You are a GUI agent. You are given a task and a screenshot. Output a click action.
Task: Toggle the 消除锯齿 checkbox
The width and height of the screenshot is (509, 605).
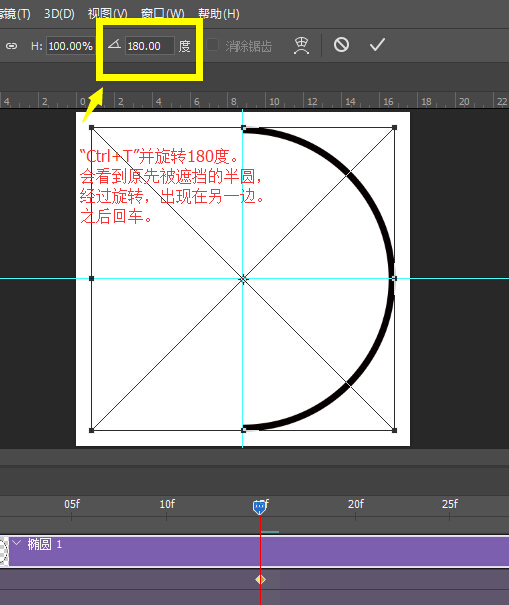(212, 45)
